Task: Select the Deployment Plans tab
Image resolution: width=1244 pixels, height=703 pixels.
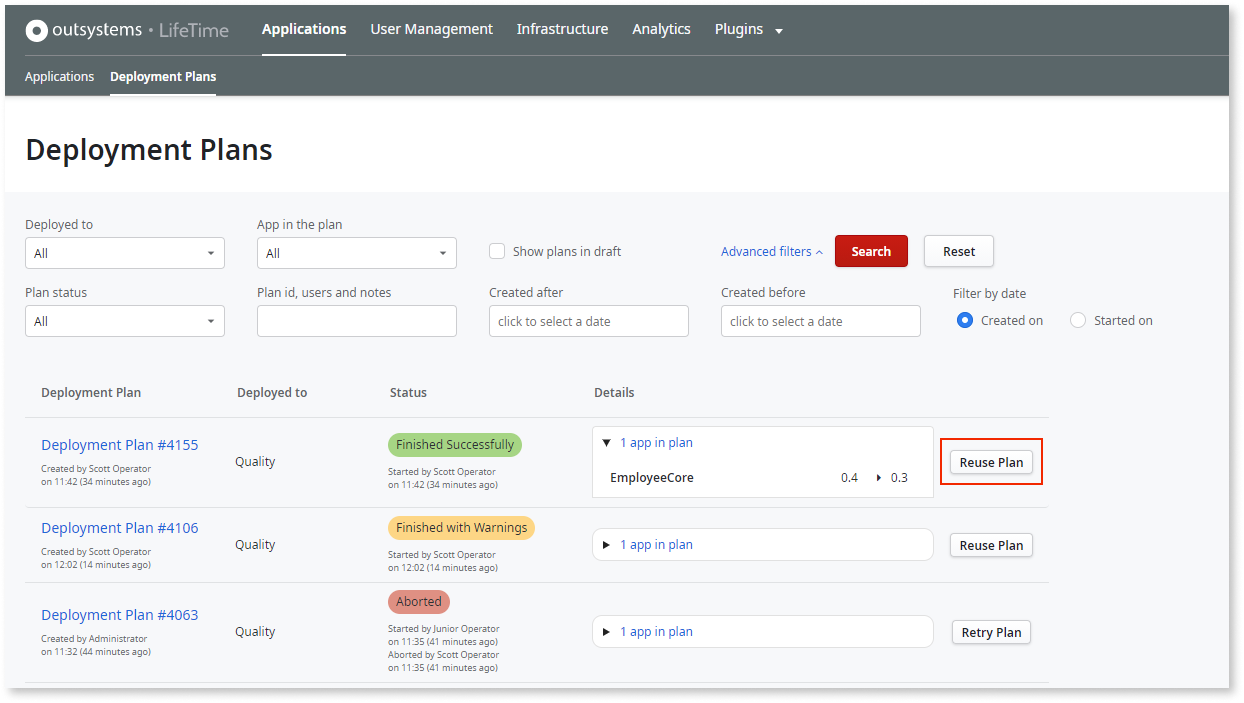Action: pos(163,76)
